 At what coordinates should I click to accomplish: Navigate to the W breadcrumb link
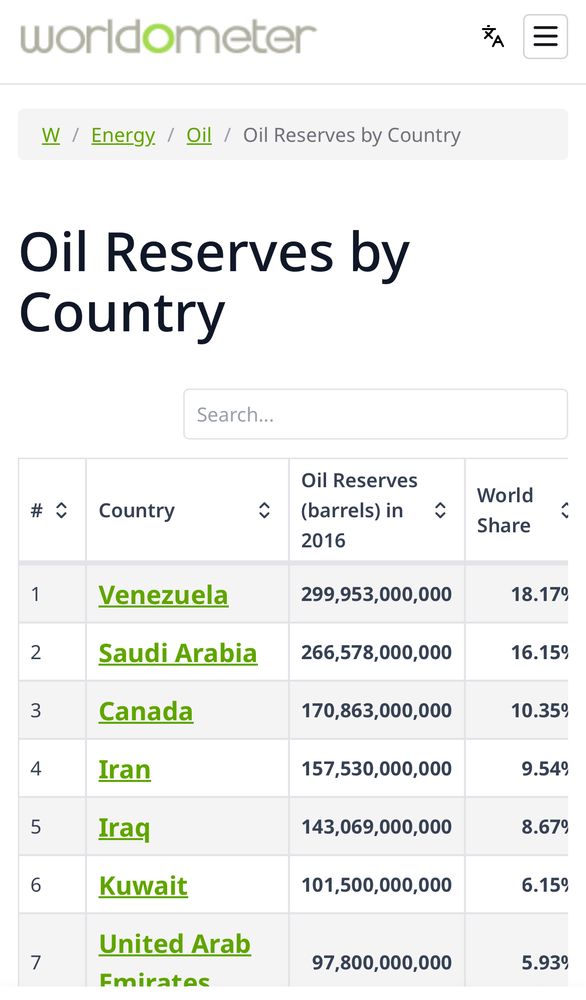[x=51, y=134]
